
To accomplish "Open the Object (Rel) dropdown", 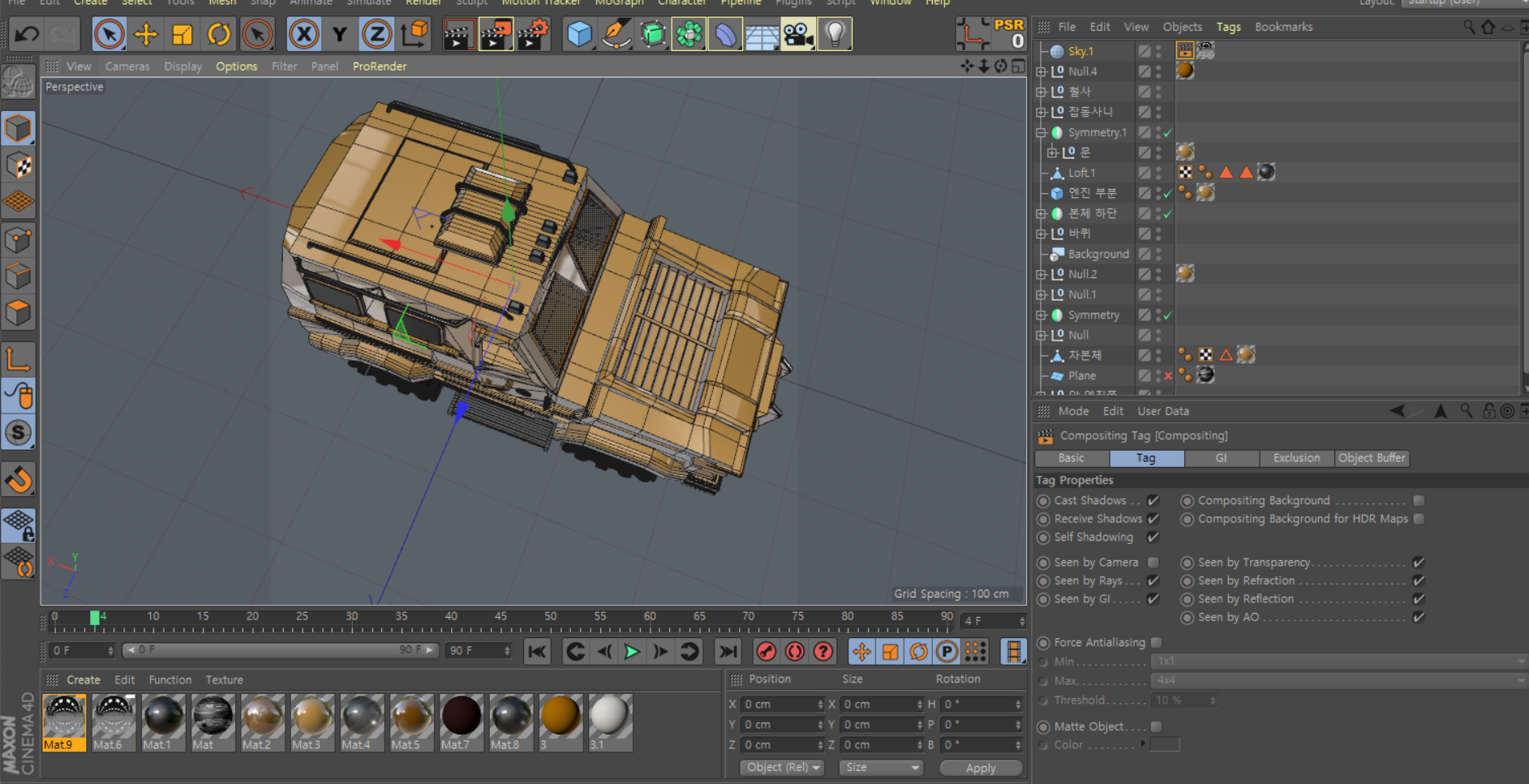I will pos(782,767).
